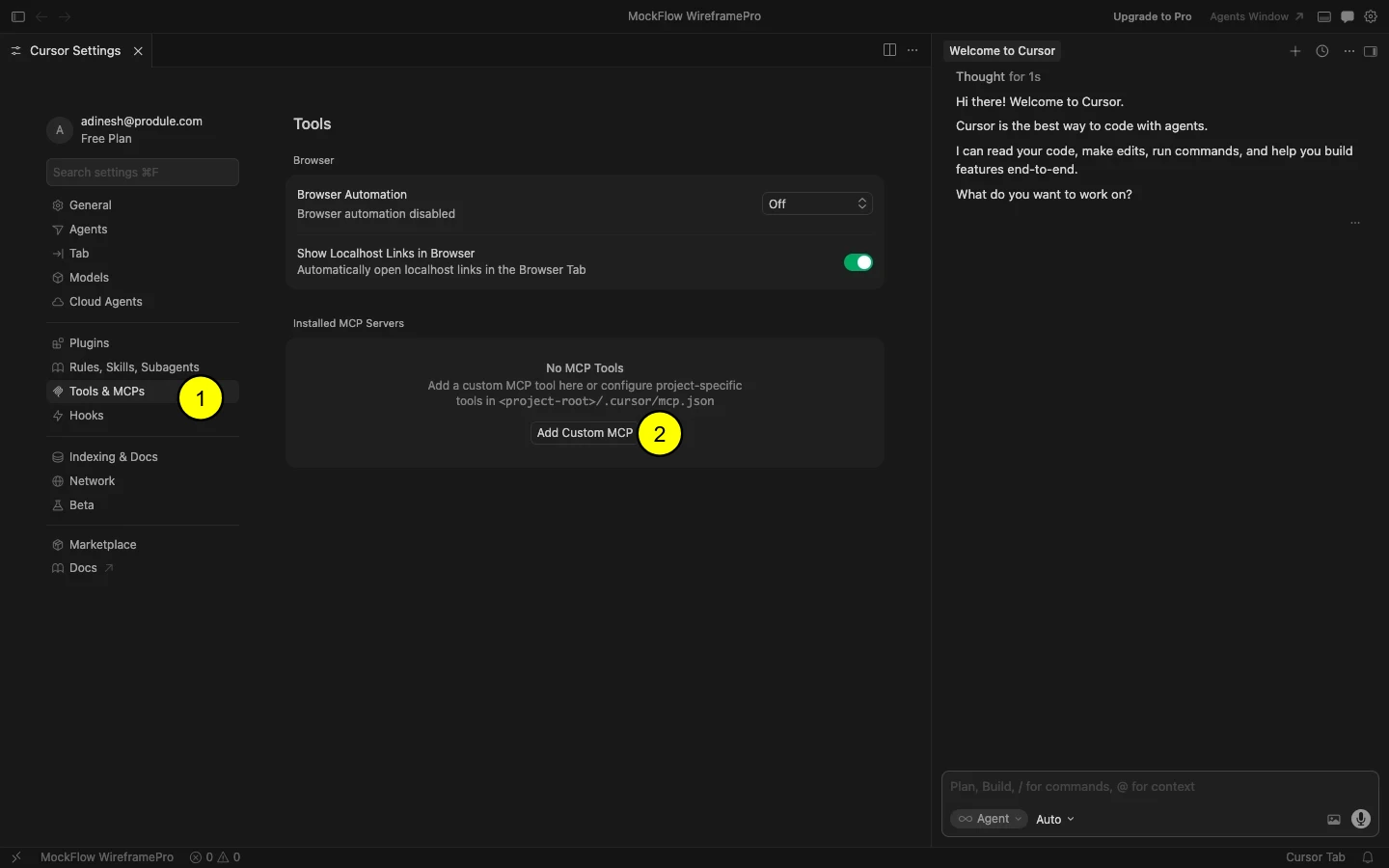The width and height of the screenshot is (1389, 868).
Task: Toggle Show Localhost Links in Browser
Action: (858, 262)
